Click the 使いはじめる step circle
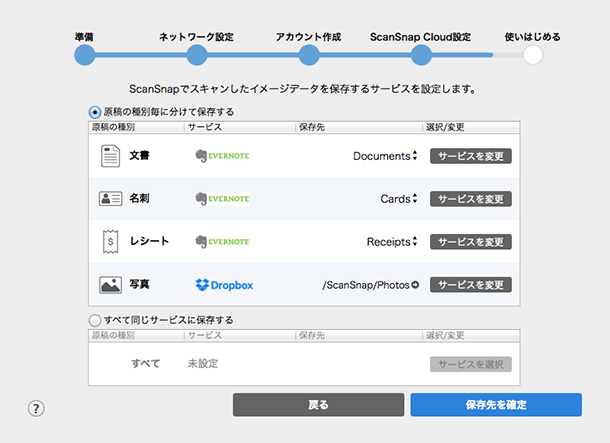Viewport: 610px width, 443px height. click(533, 55)
